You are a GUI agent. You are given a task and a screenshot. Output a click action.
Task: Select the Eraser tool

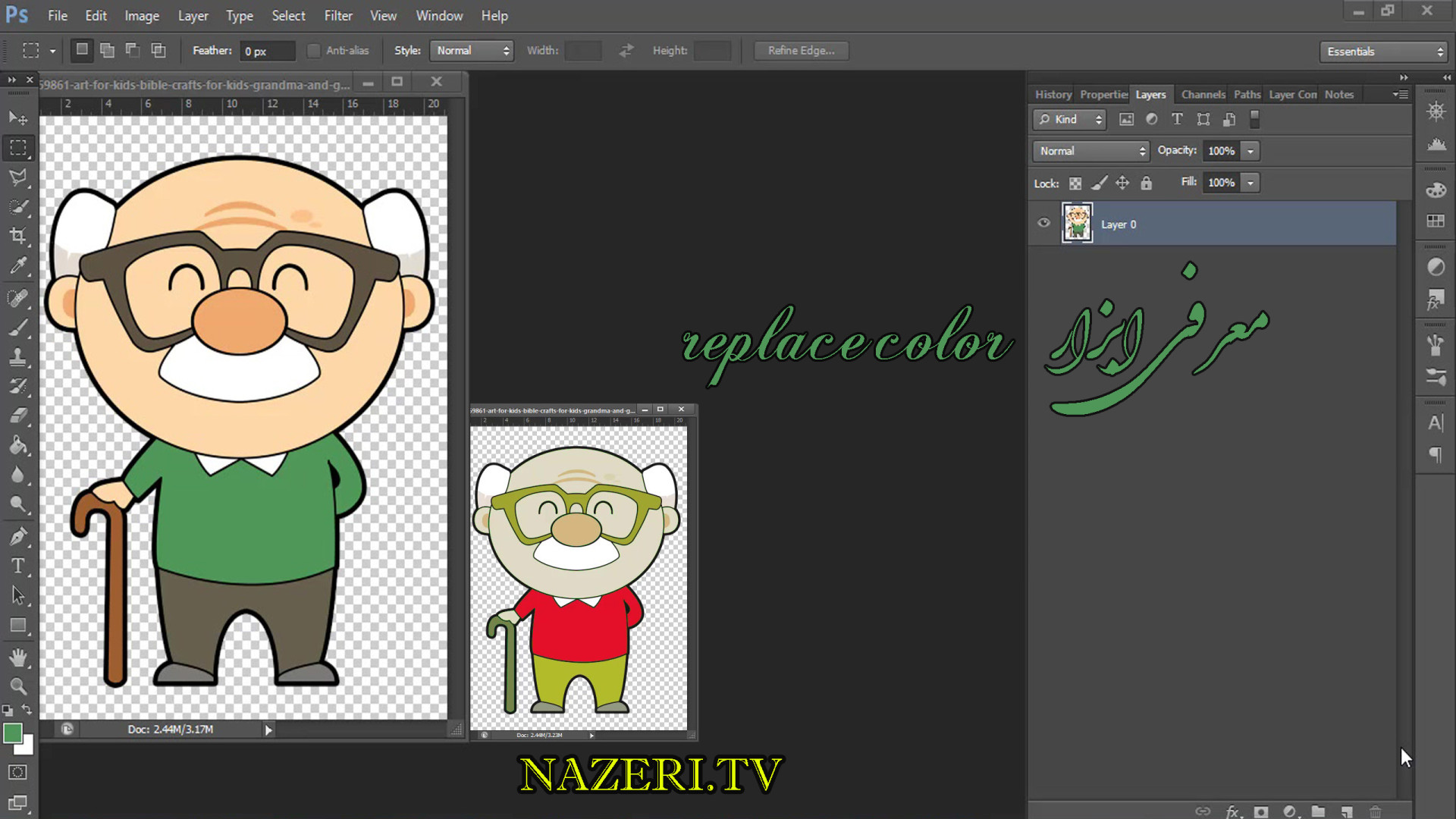click(18, 416)
